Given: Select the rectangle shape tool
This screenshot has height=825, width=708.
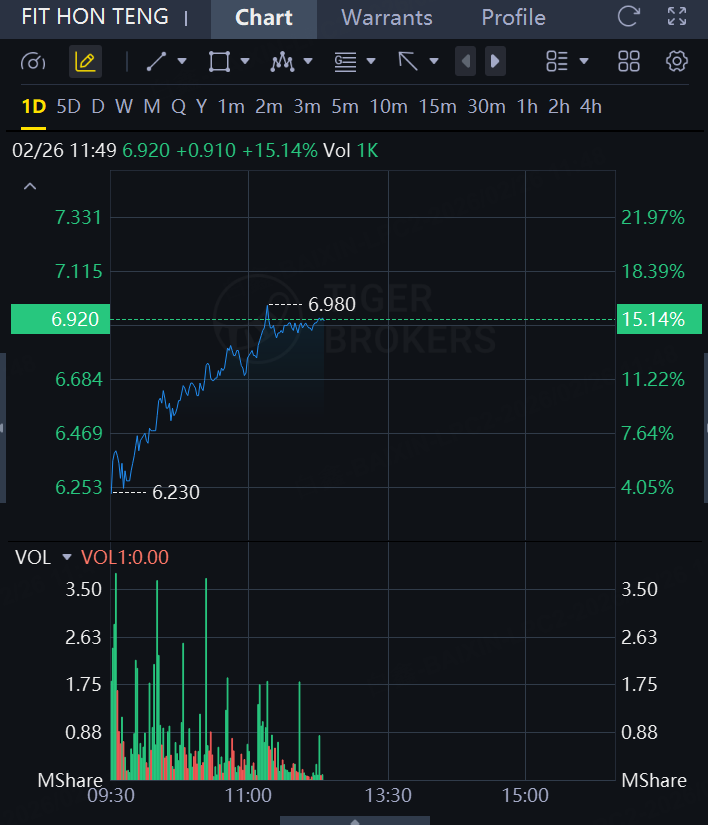Looking at the screenshot, I should tap(219, 62).
